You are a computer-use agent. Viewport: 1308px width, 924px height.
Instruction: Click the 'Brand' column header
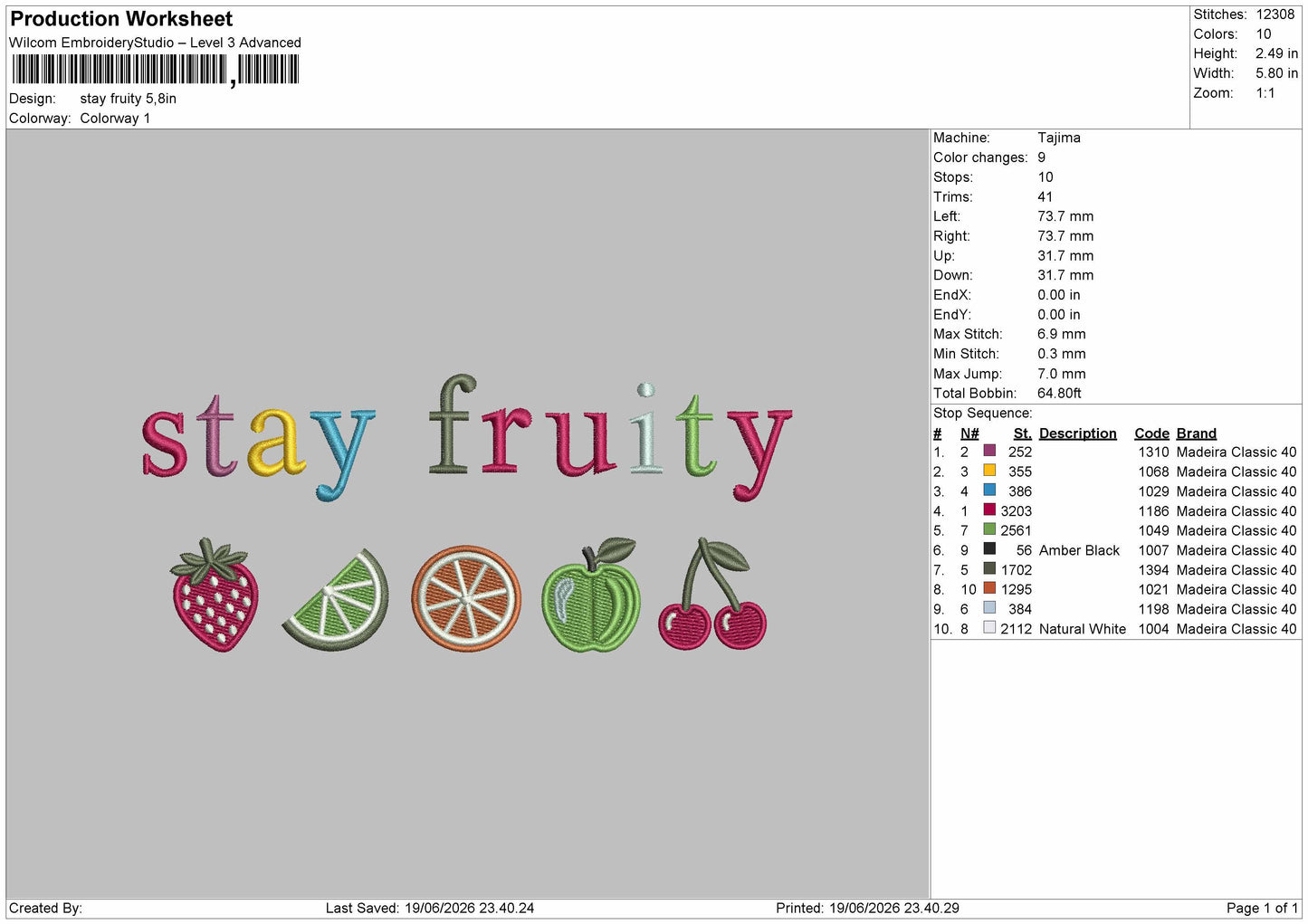coord(1197,433)
